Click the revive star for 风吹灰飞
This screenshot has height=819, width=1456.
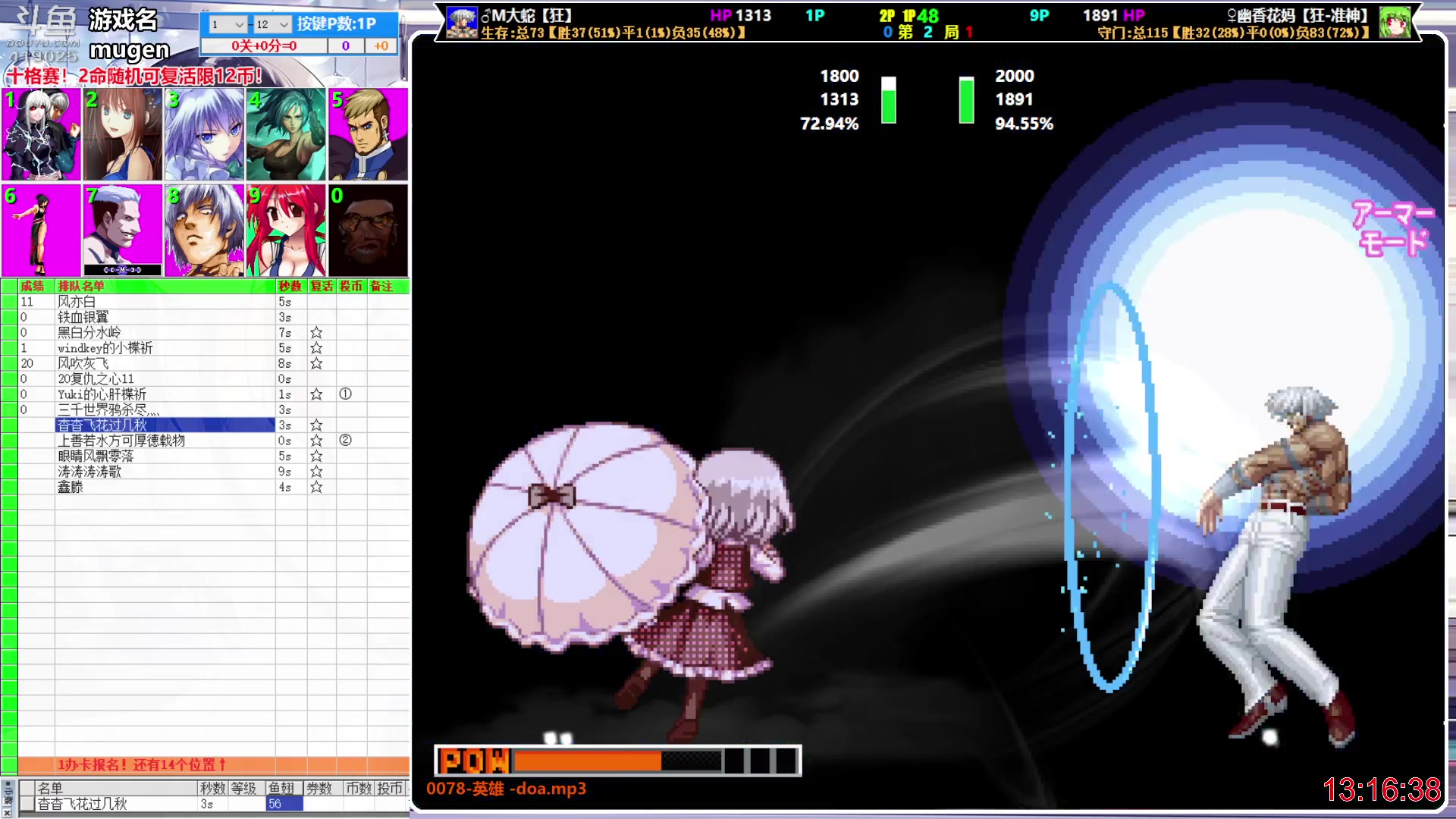316,364
